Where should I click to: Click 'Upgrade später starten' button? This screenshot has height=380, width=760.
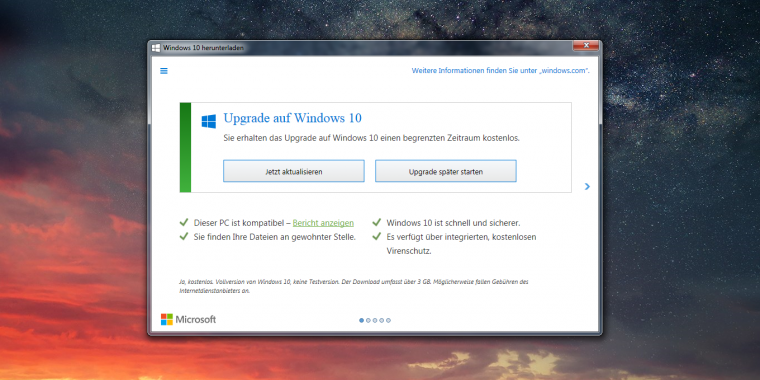pos(446,171)
